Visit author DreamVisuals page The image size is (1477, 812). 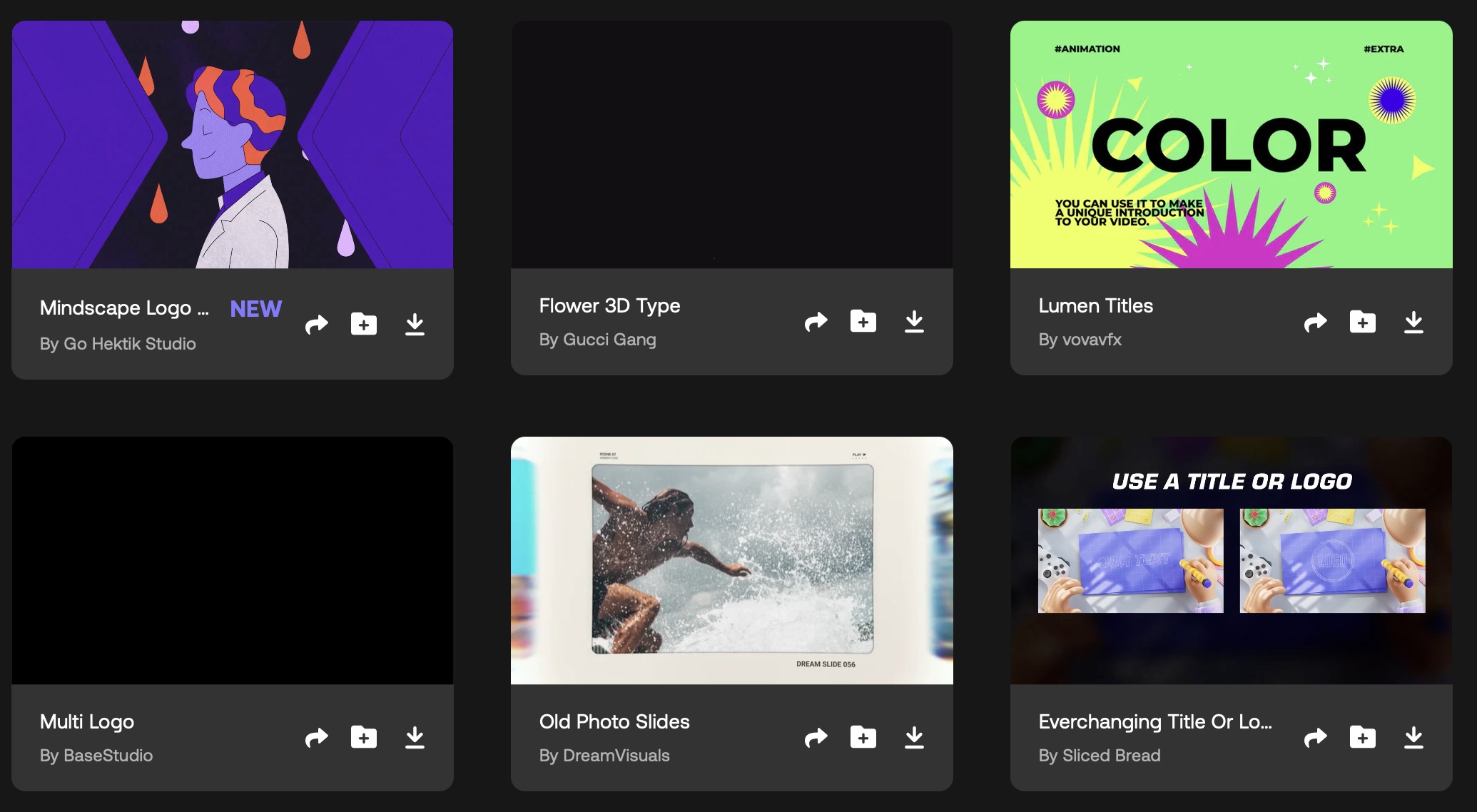(x=616, y=756)
